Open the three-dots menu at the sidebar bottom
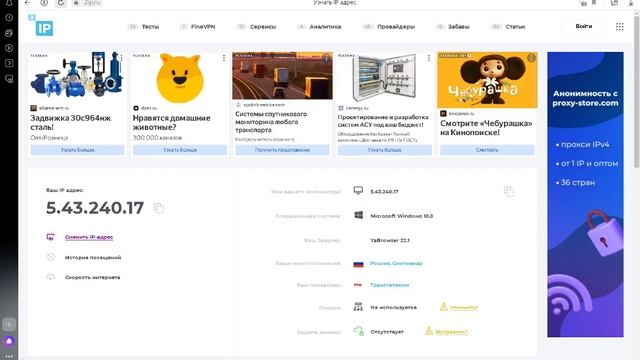Viewport: 640px width, 360px height. point(9,356)
